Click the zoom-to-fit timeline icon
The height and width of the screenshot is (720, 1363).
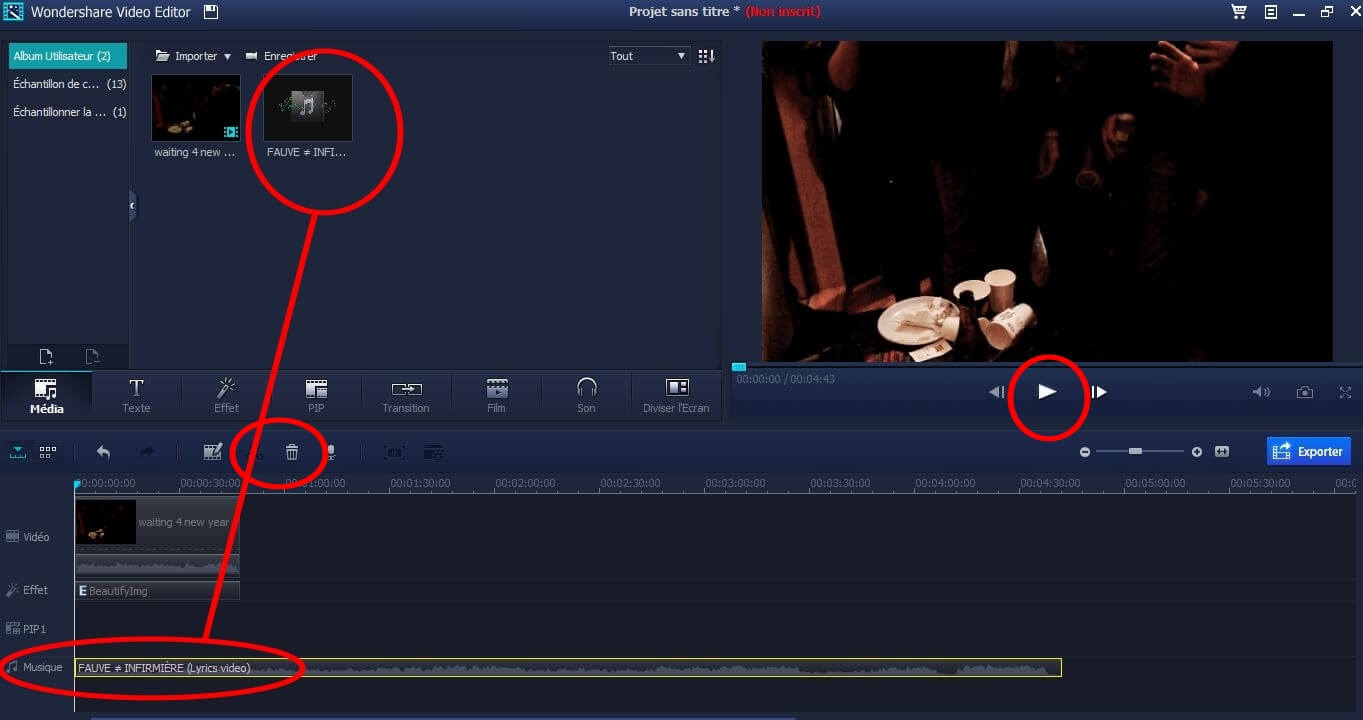(1221, 452)
